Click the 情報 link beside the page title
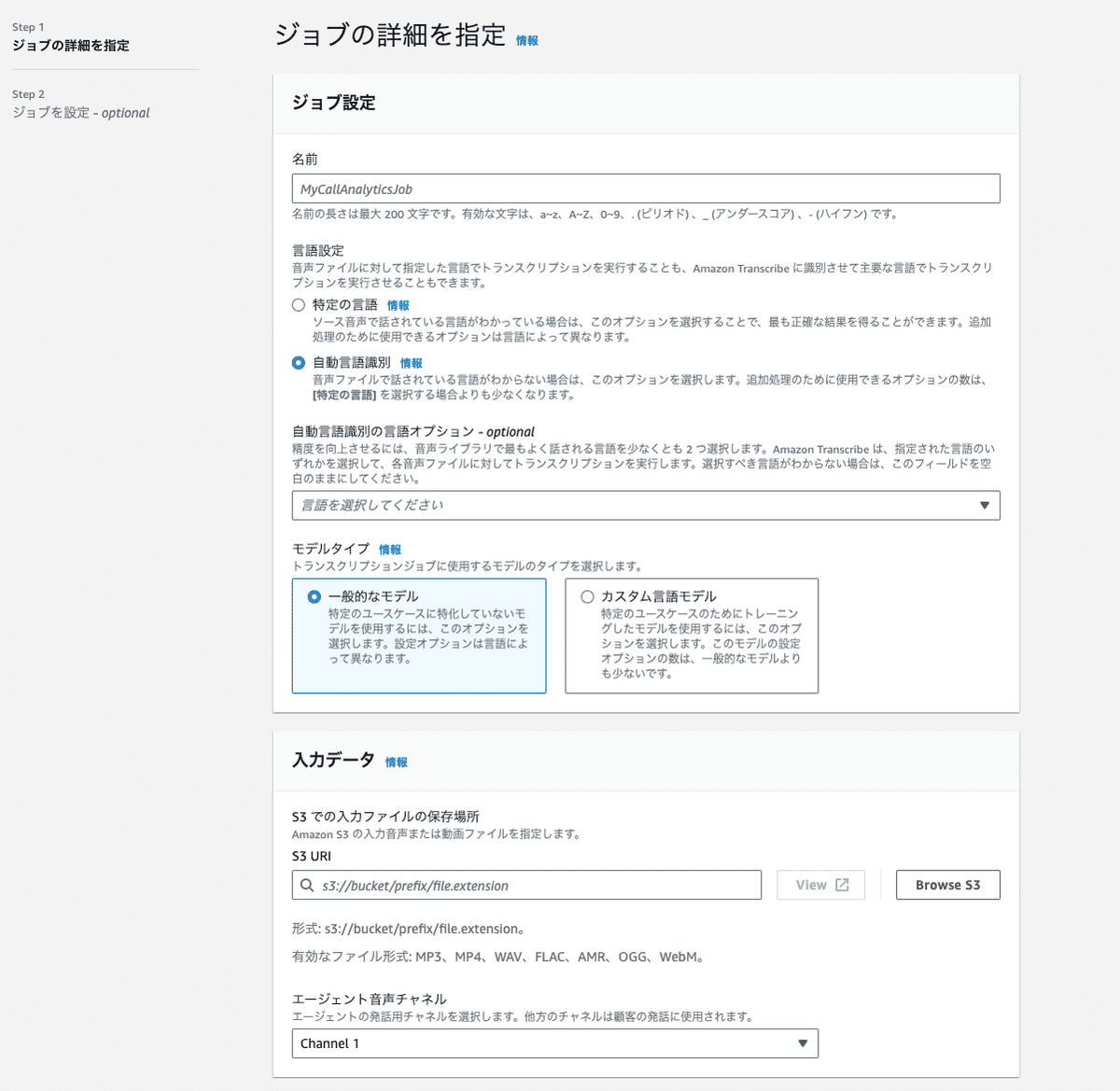Screen dimensions: 1120x1091 click(527, 40)
